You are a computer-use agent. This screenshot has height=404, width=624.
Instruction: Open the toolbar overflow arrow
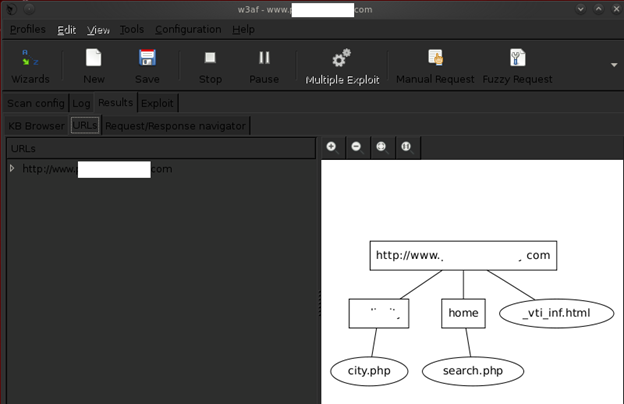[613, 66]
